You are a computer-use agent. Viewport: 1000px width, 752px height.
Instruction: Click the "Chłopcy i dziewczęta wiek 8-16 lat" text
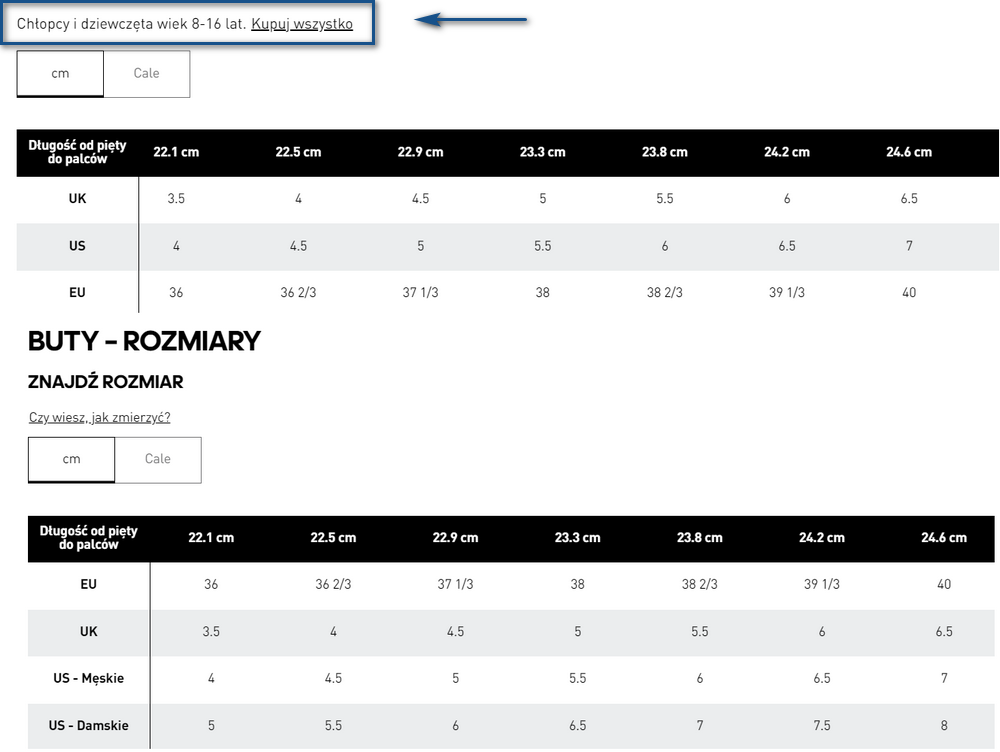(x=131, y=24)
